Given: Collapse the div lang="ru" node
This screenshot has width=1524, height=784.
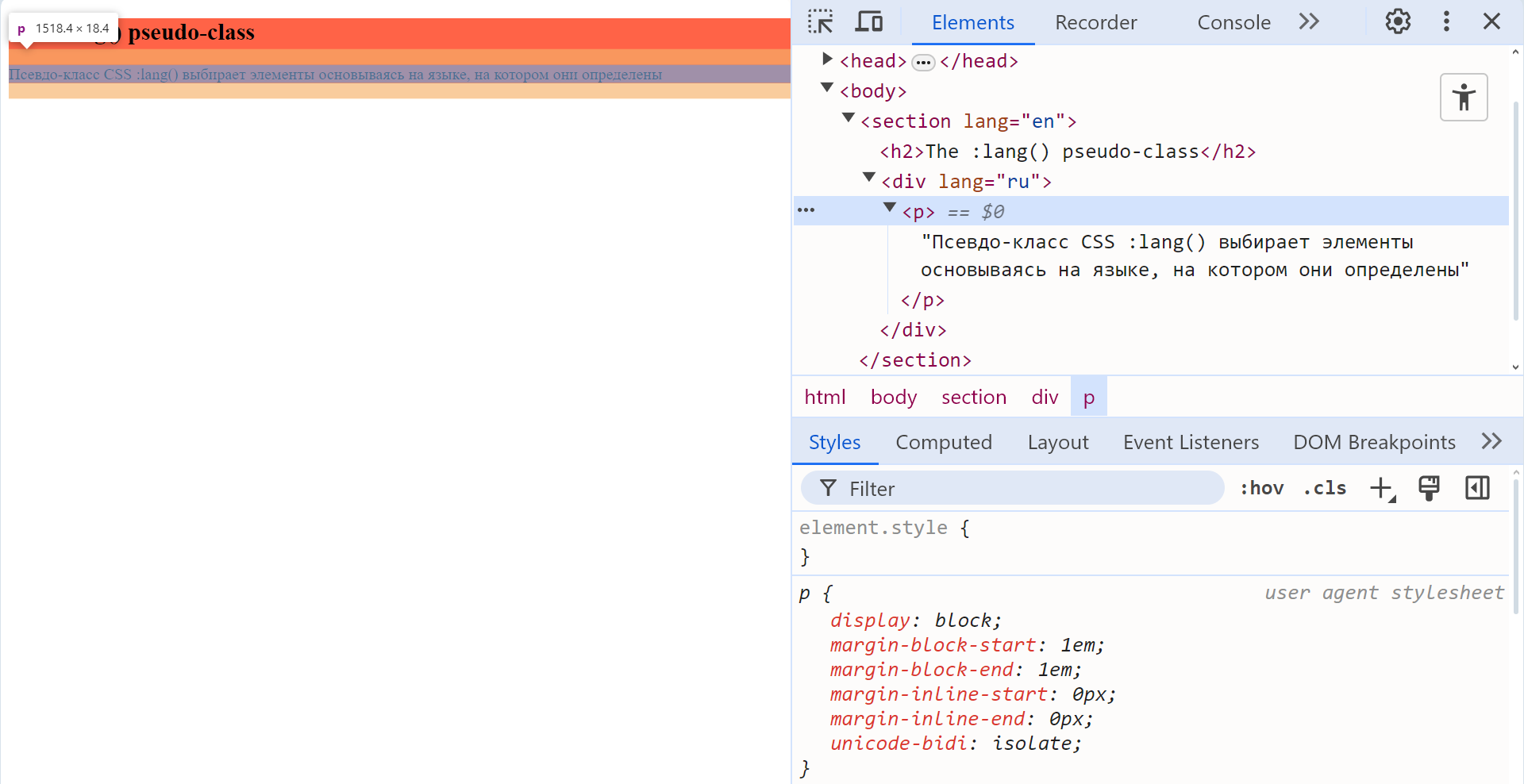Looking at the screenshot, I should click(x=869, y=179).
